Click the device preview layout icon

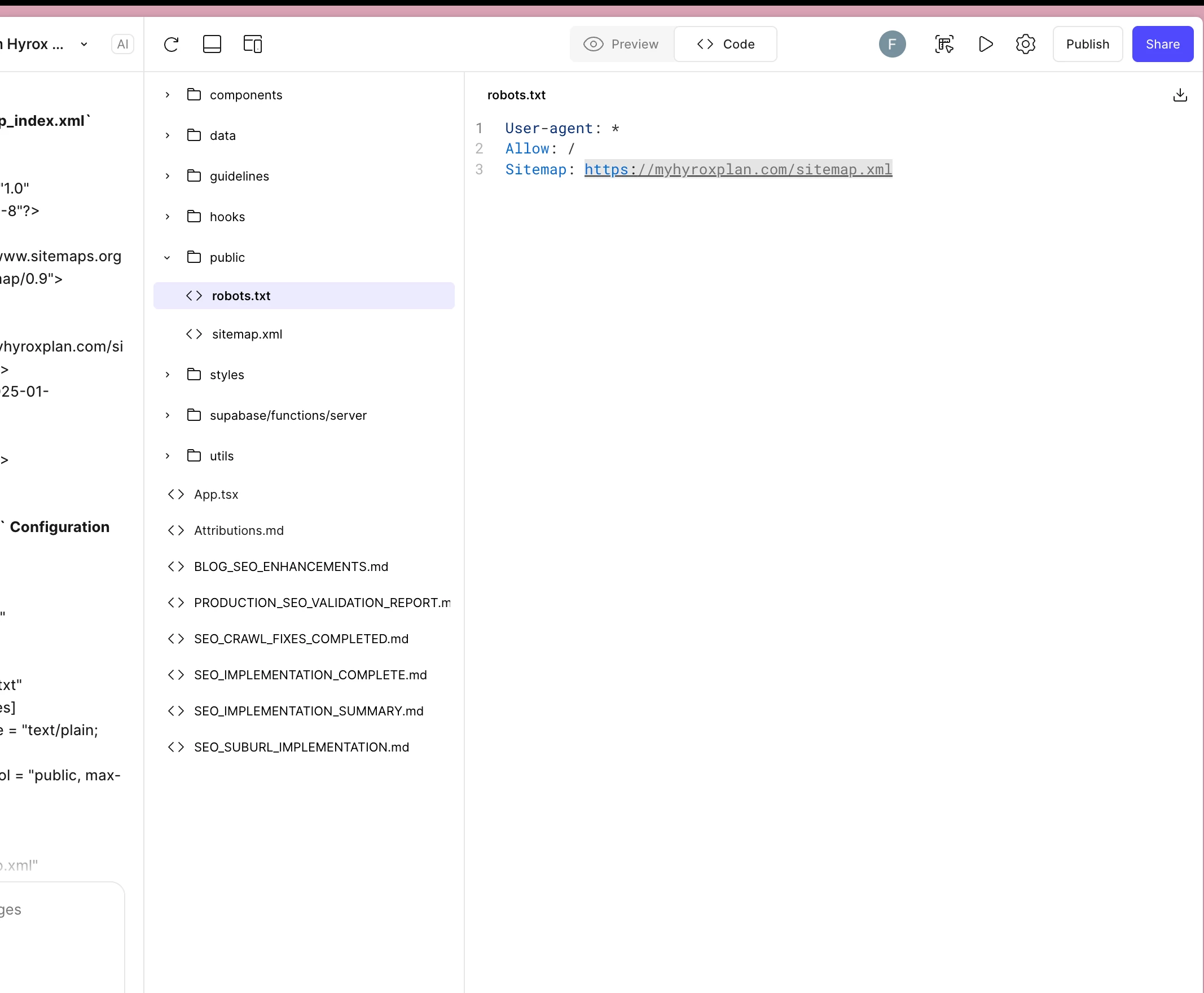click(x=252, y=44)
